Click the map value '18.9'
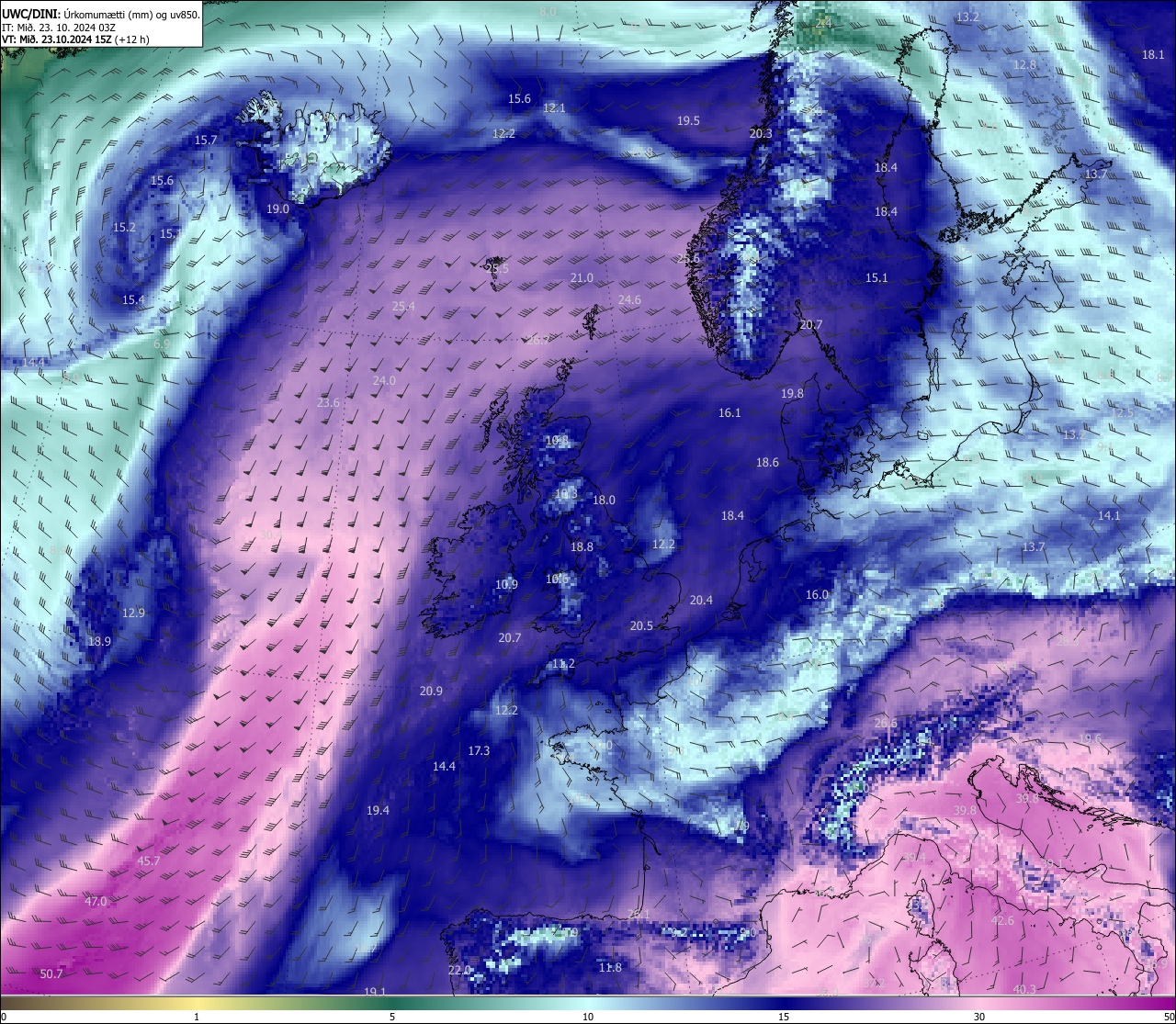Image resolution: width=1176 pixels, height=1024 pixels. click(99, 641)
